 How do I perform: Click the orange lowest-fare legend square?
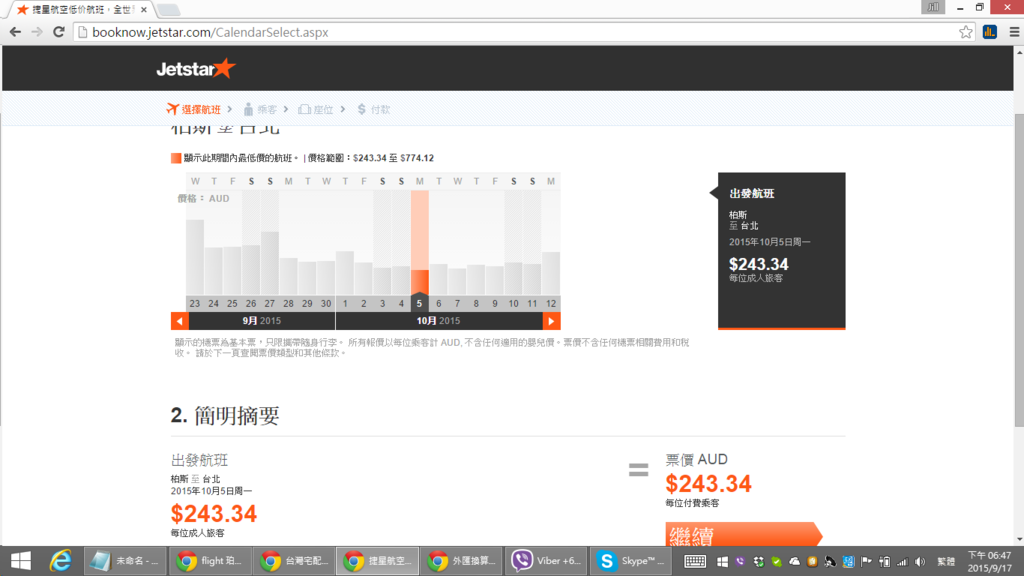click(176, 158)
